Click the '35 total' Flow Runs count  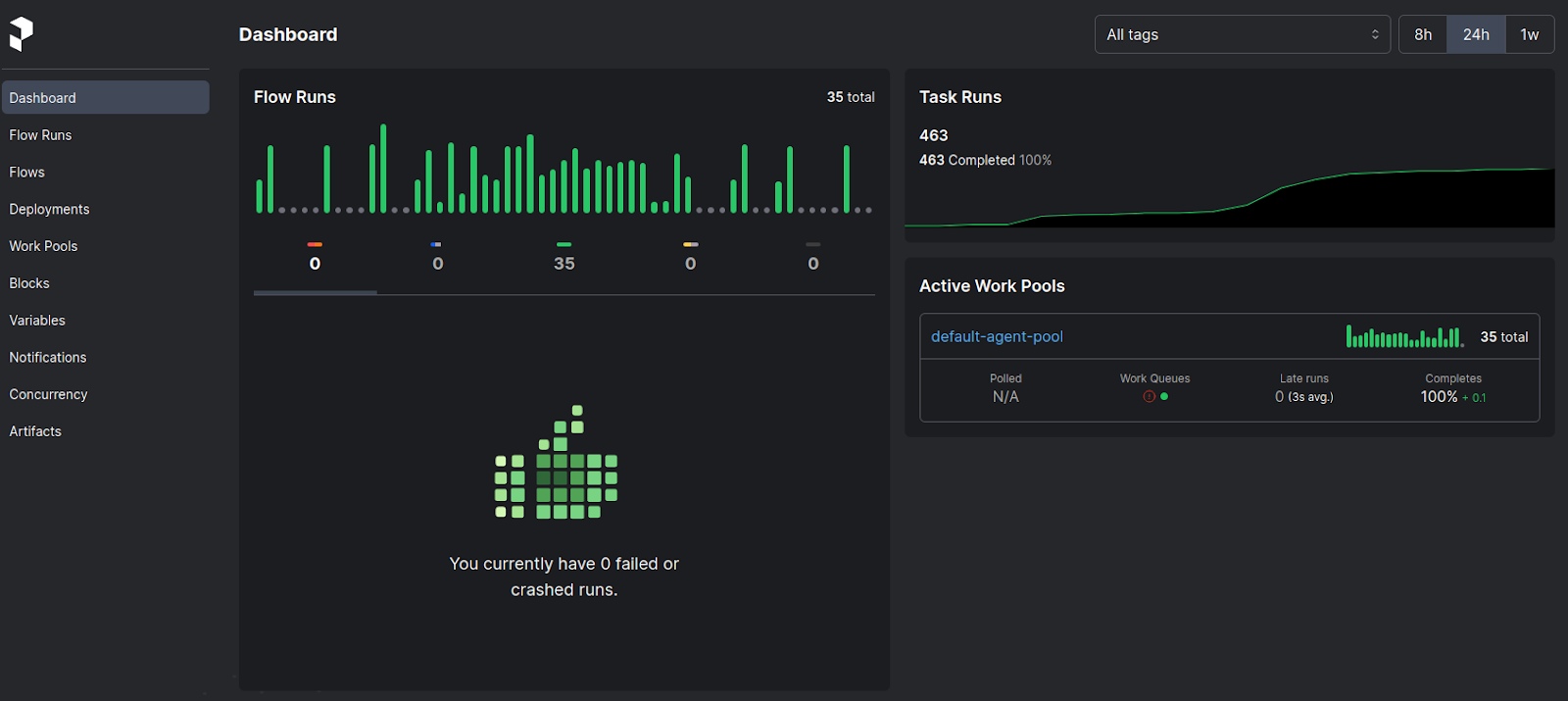[851, 97]
